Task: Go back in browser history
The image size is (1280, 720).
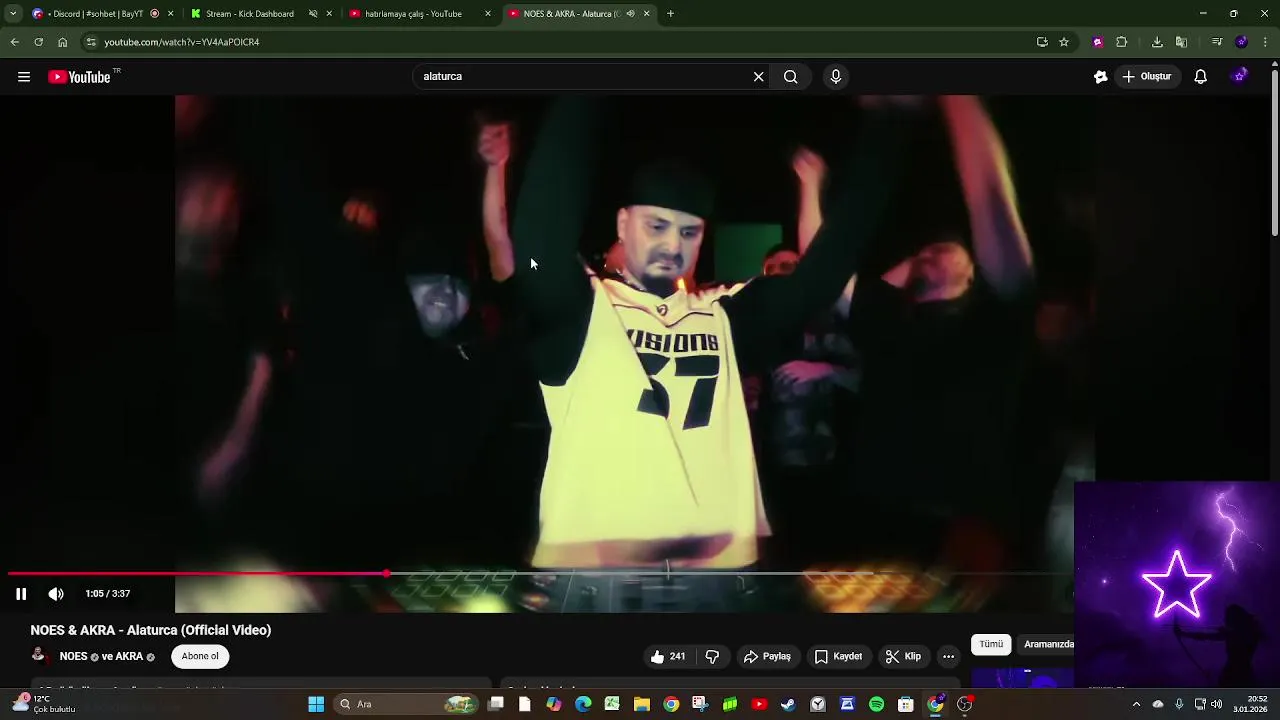Action: click(15, 42)
